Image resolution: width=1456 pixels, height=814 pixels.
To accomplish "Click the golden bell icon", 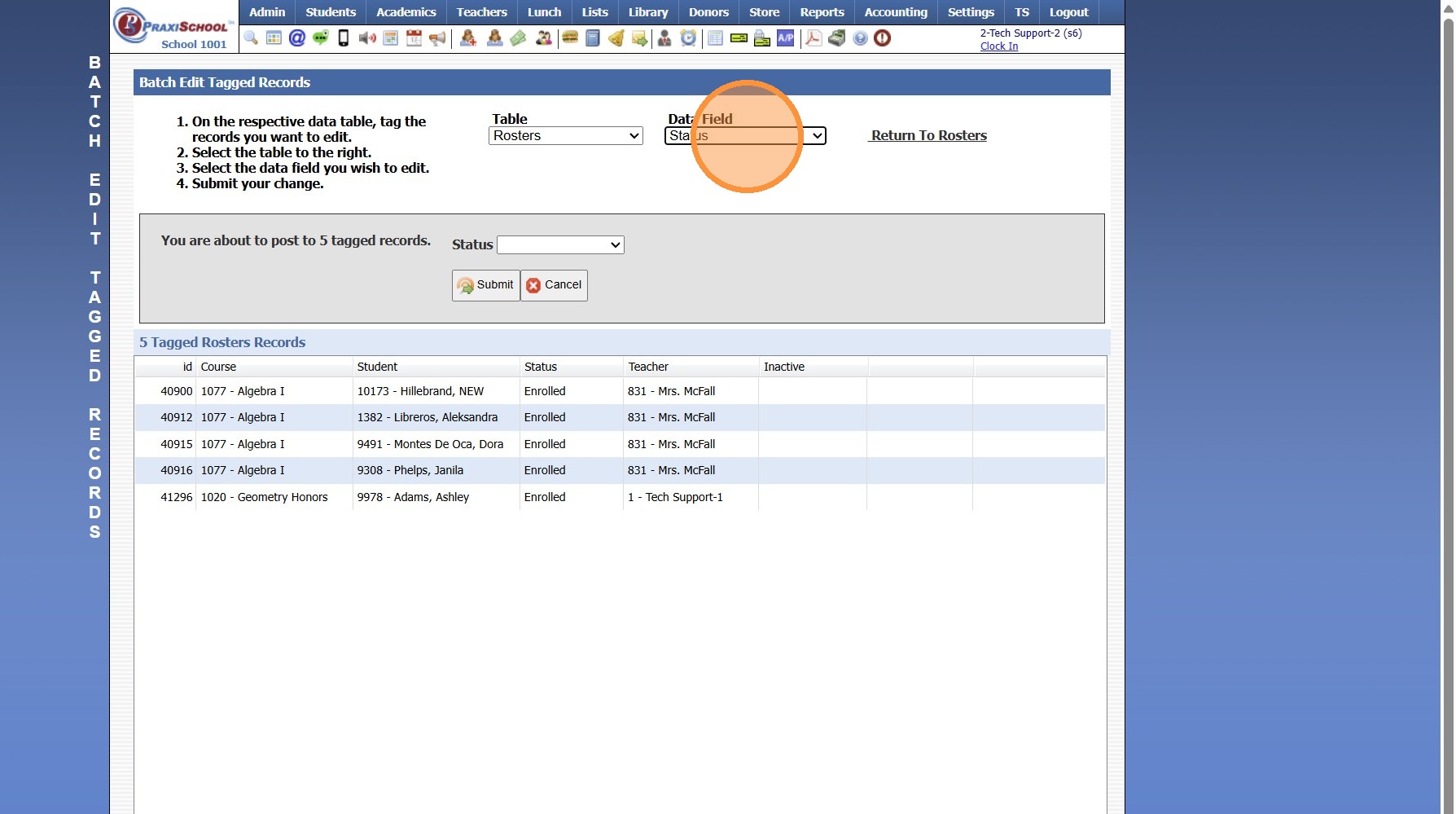I will coord(616,38).
